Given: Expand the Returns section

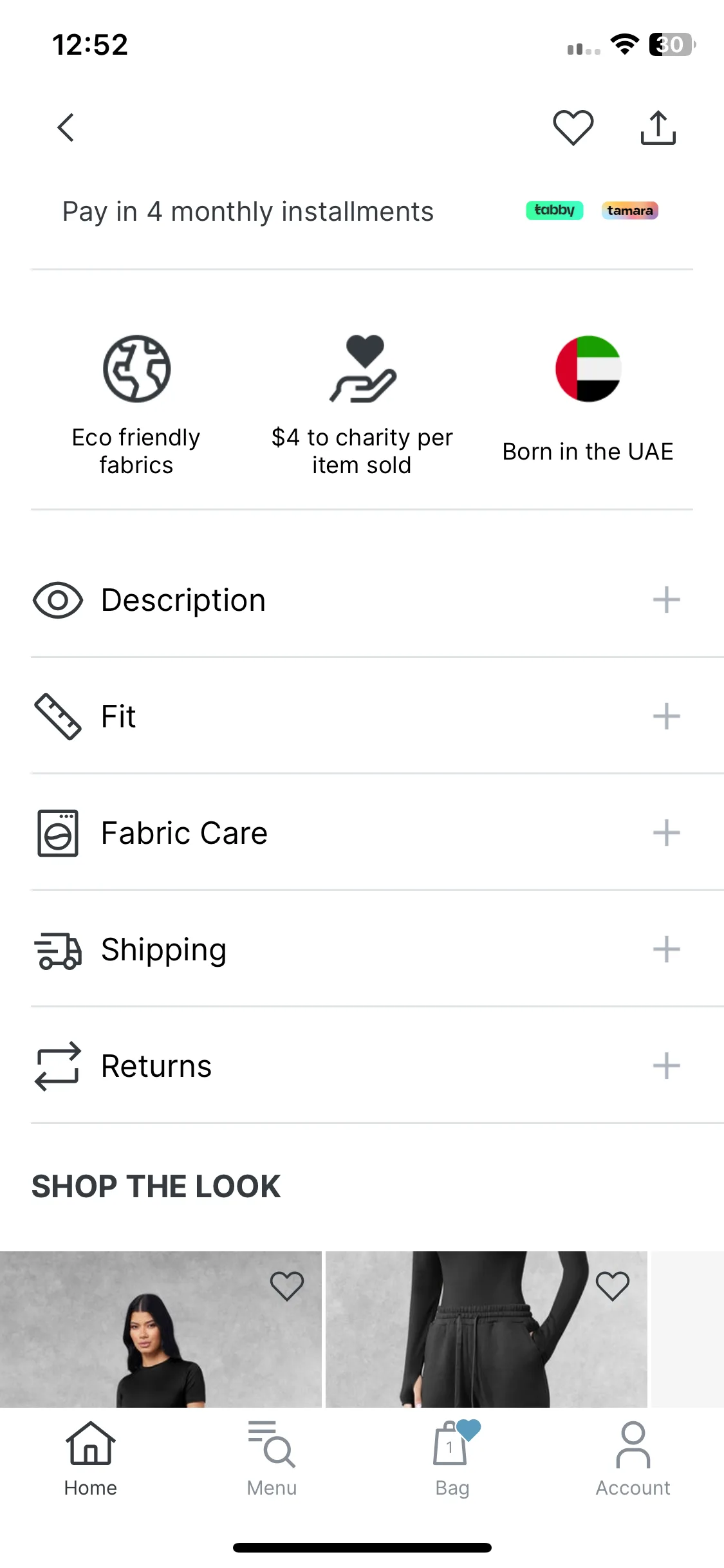Looking at the screenshot, I should 377,1066.
